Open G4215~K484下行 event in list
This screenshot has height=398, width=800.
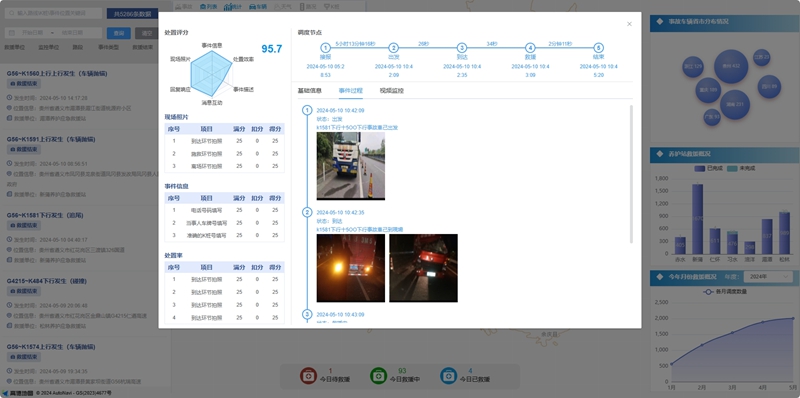click(46, 281)
